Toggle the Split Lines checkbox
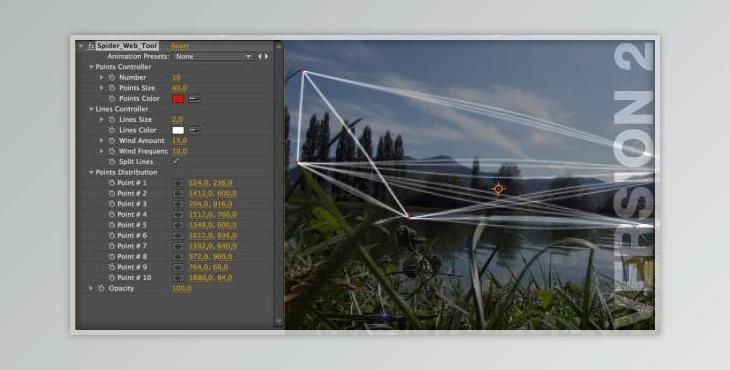 point(176,161)
